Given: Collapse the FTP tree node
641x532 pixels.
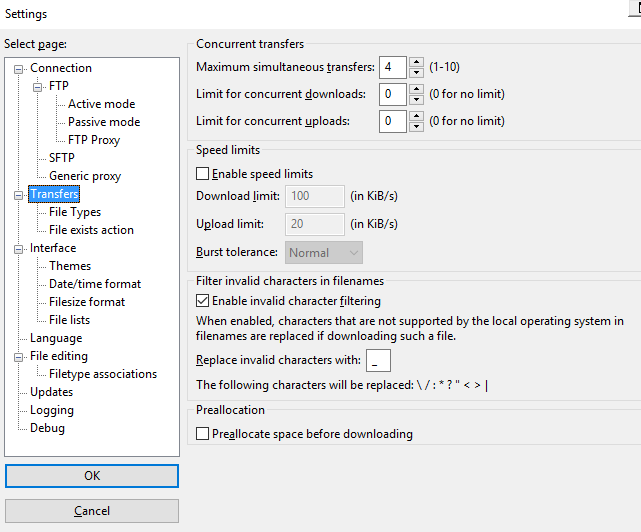Looking at the screenshot, I should click(38, 87).
